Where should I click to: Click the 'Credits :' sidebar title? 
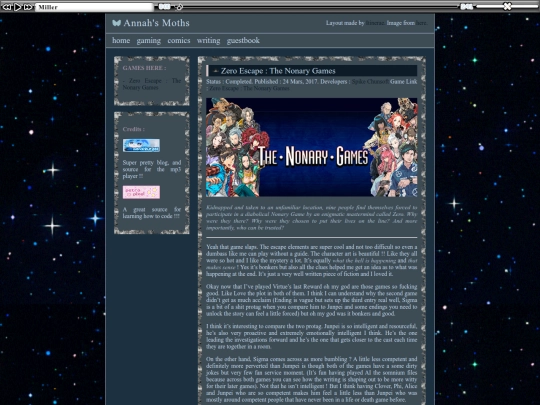pos(134,129)
